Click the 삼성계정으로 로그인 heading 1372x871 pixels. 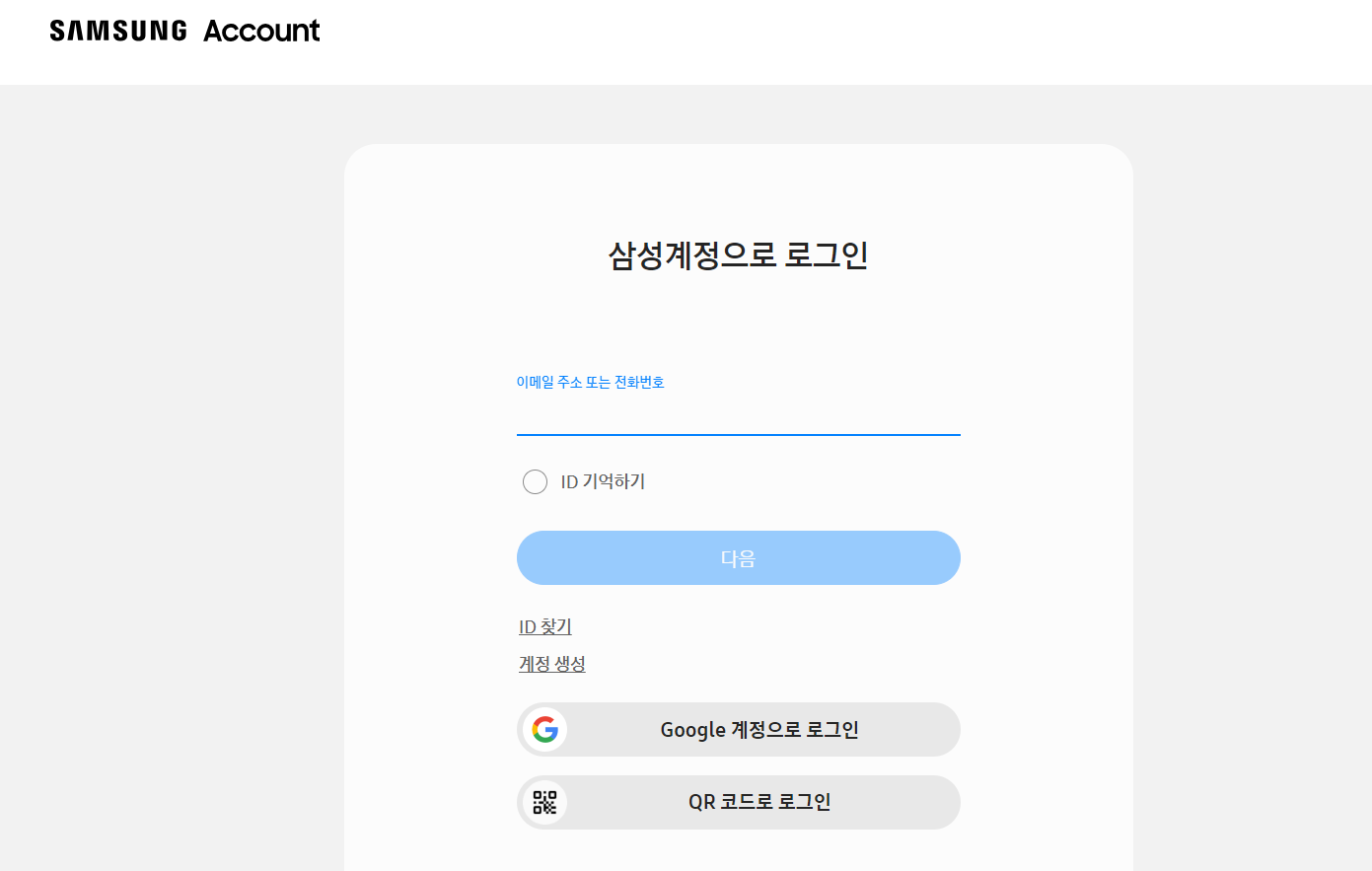pos(738,255)
